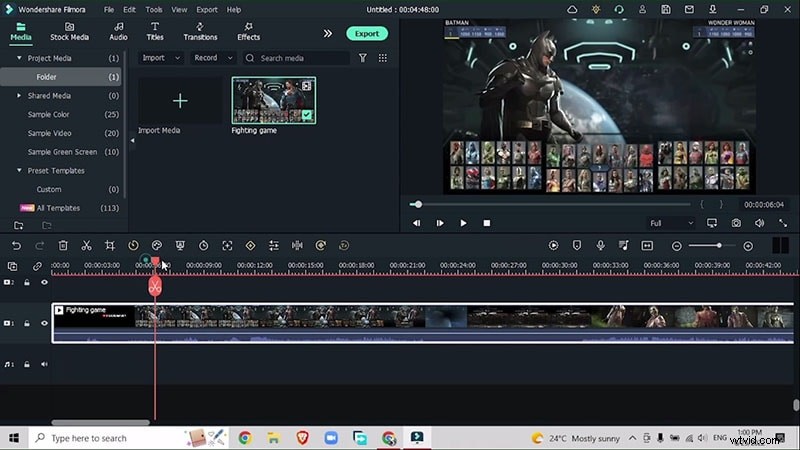
Task: Play the preview video
Action: pyautogui.click(x=463, y=223)
